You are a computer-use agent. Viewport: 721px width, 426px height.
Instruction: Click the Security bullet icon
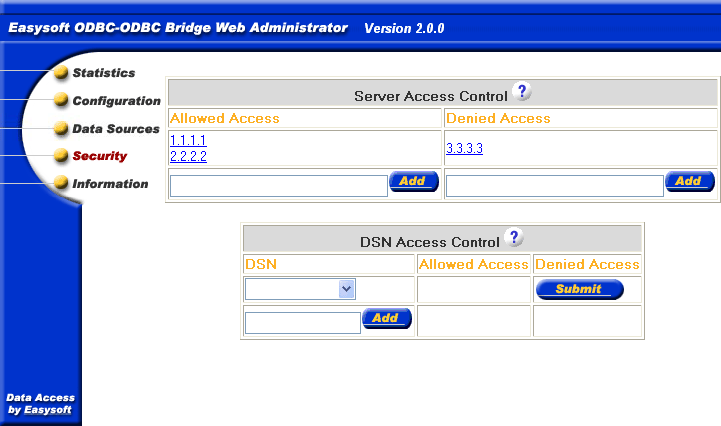[62, 156]
